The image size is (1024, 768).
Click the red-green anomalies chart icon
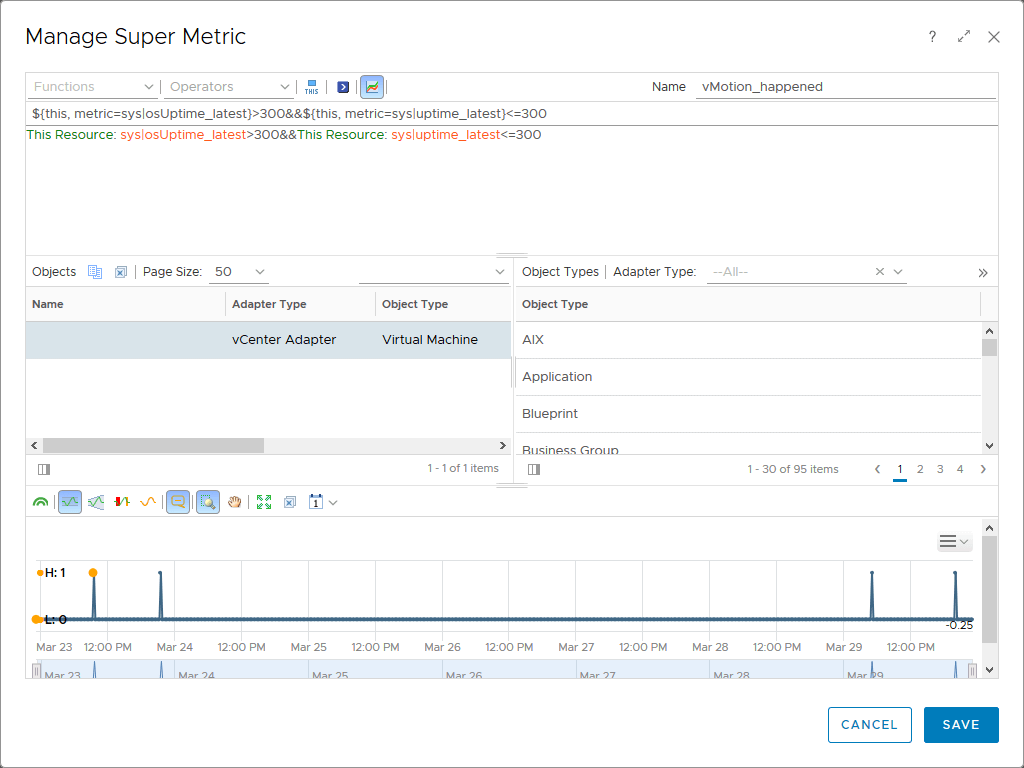click(x=122, y=502)
